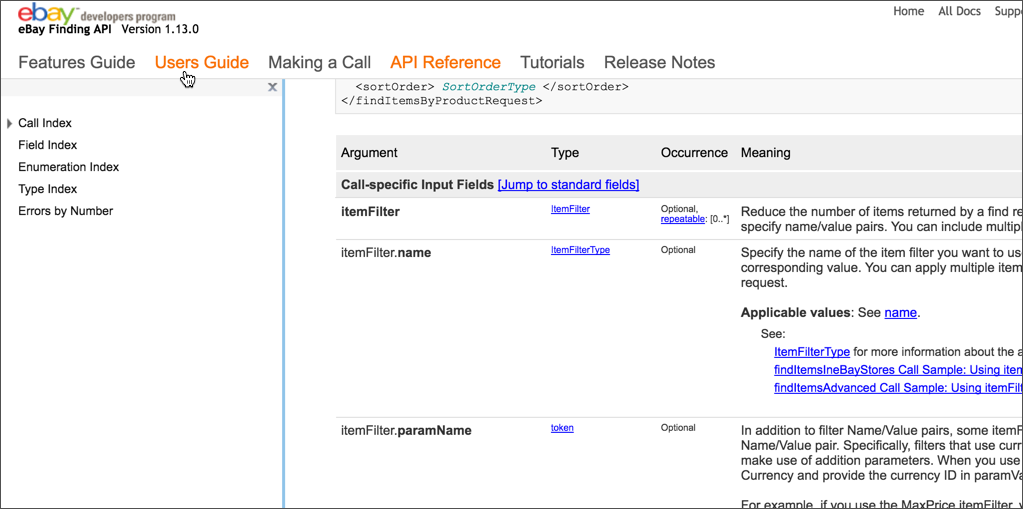Switch to the Users Guide tab
1023x509 pixels.
pos(201,62)
